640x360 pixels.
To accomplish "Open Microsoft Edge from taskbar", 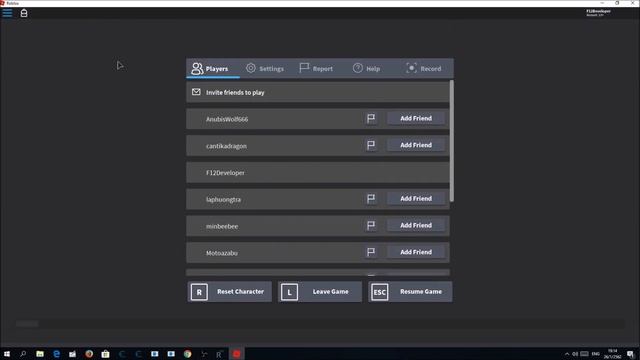I will click(56, 354).
